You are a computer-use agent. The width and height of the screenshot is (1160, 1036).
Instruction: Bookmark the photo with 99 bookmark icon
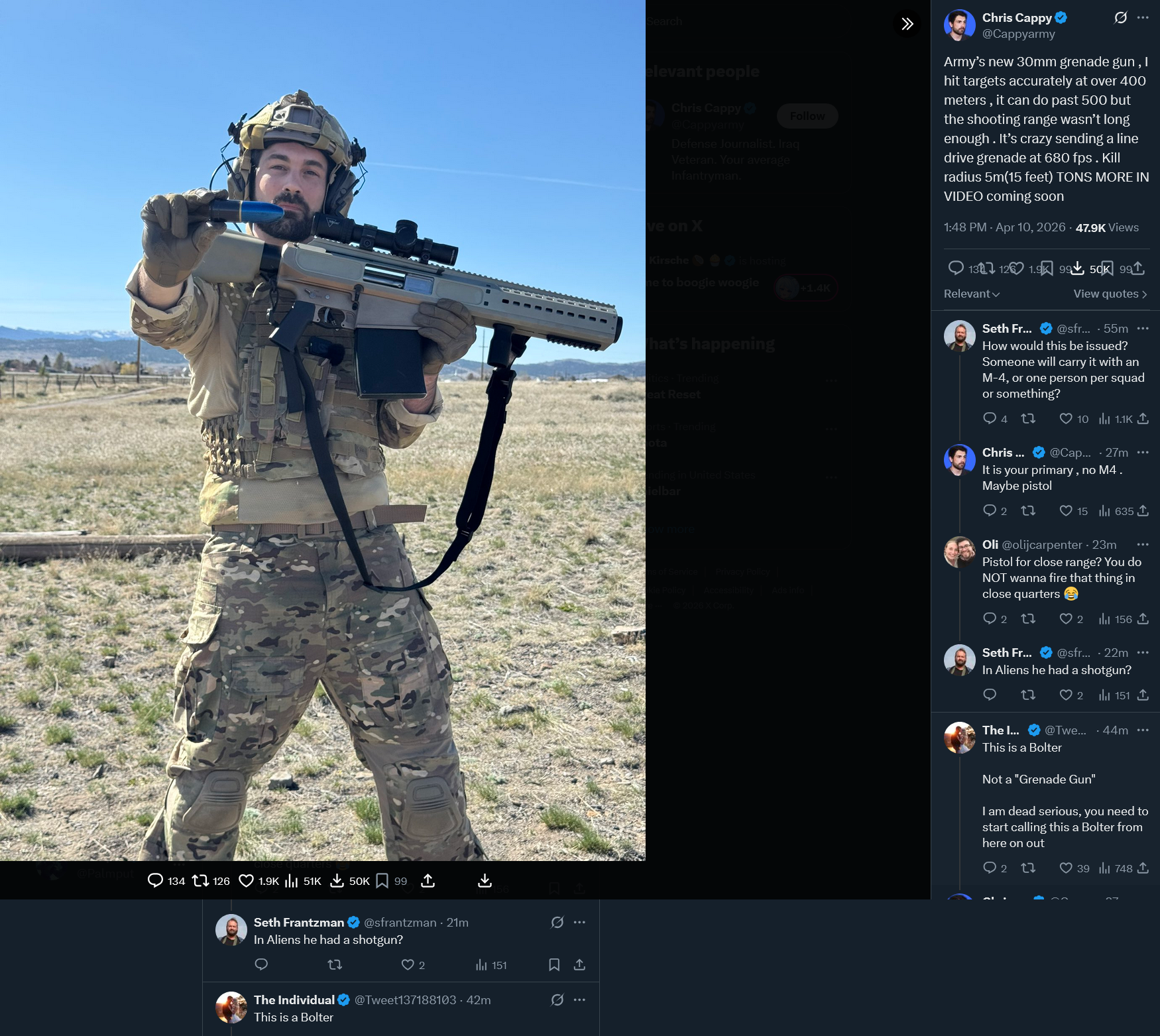point(382,880)
